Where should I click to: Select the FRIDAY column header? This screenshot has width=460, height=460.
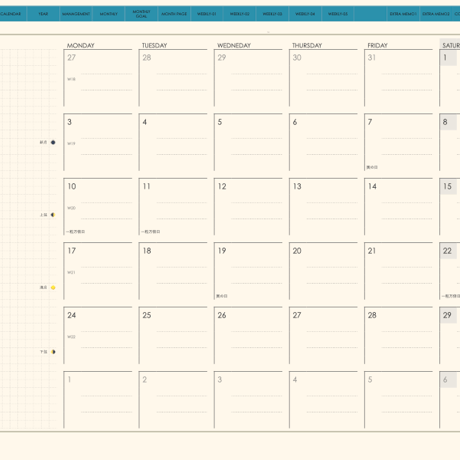377,45
